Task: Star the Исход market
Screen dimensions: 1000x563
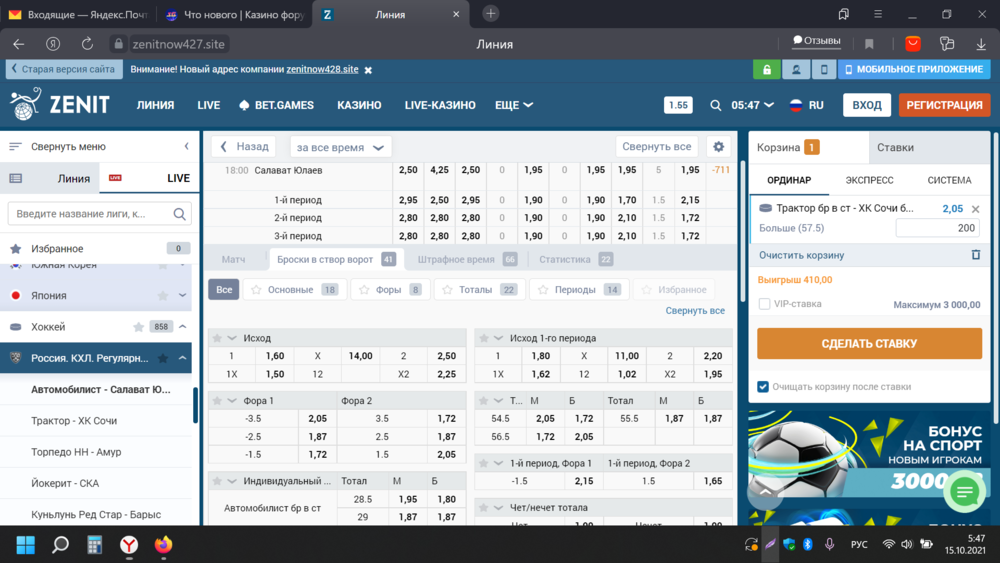Action: coord(217,338)
